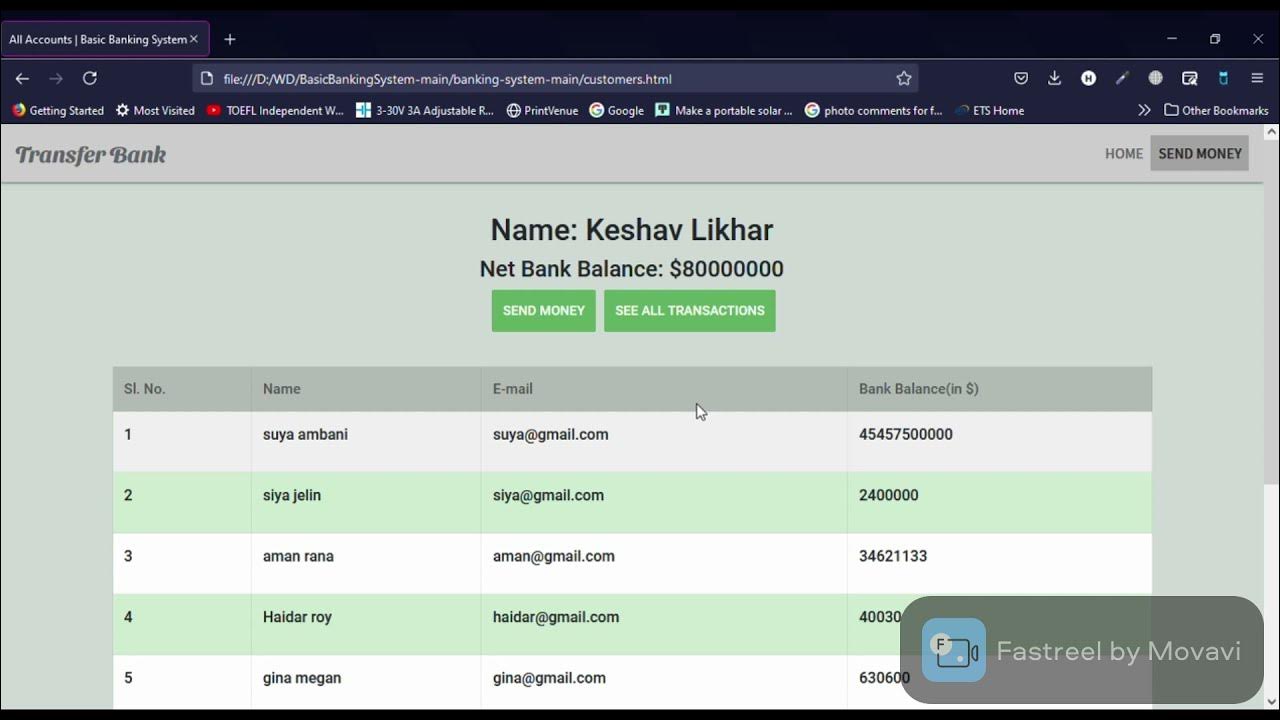Click the globe extension icon in toolbar
1280x720 pixels.
click(1156, 78)
